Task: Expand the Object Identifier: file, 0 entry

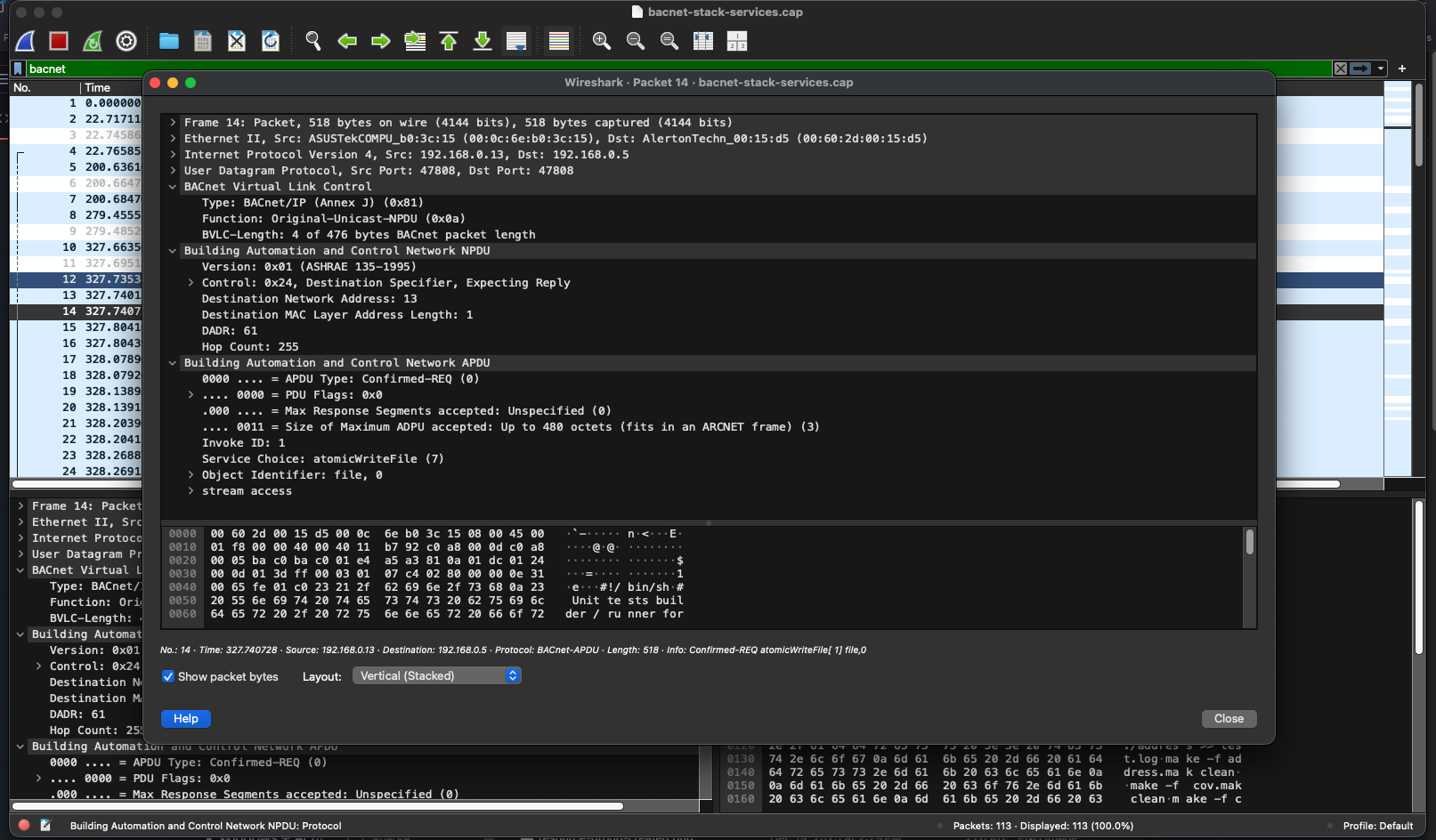Action: pyautogui.click(x=190, y=474)
